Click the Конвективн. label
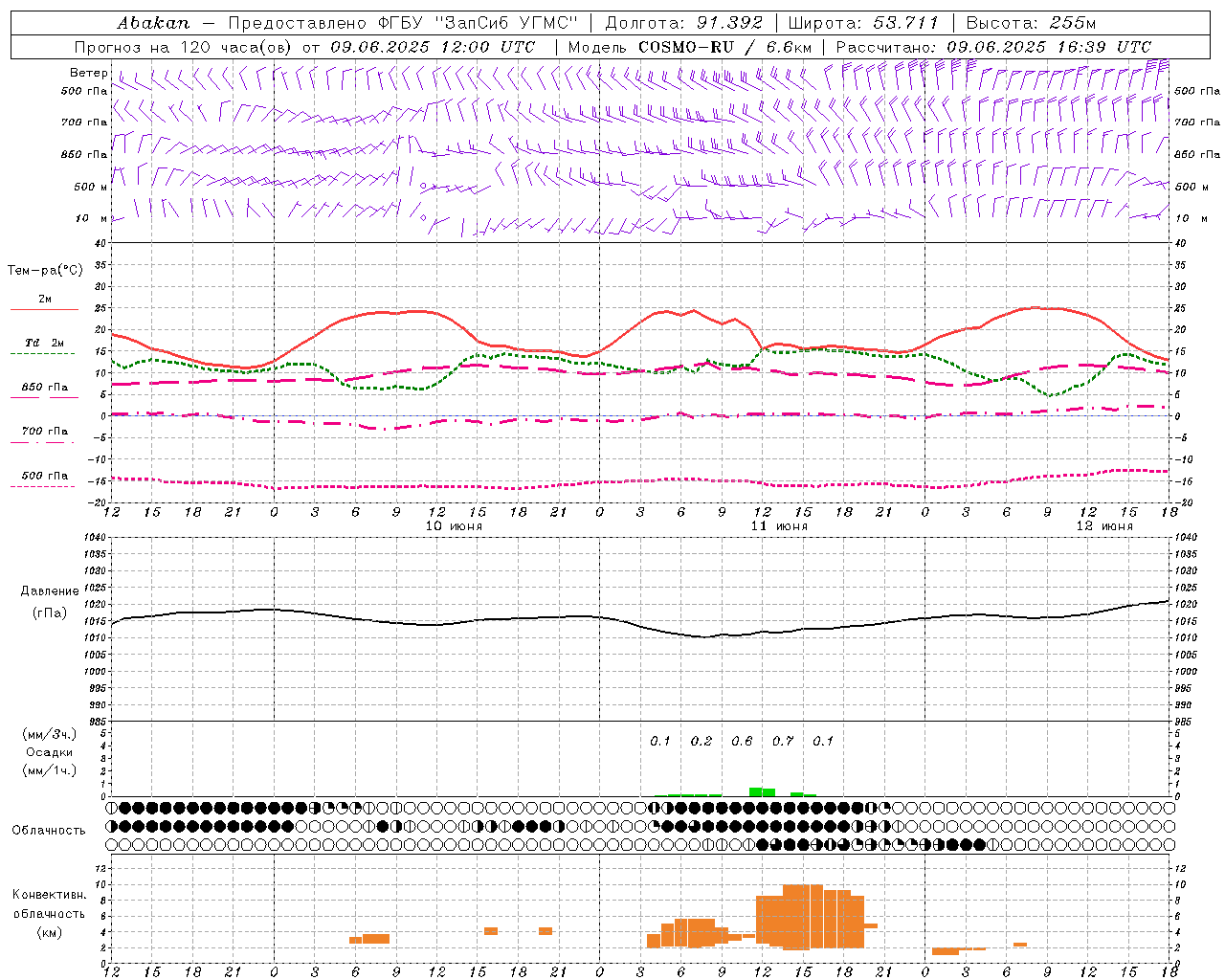Image resolution: width=1225 pixels, height=980 pixels. coord(49,895)
